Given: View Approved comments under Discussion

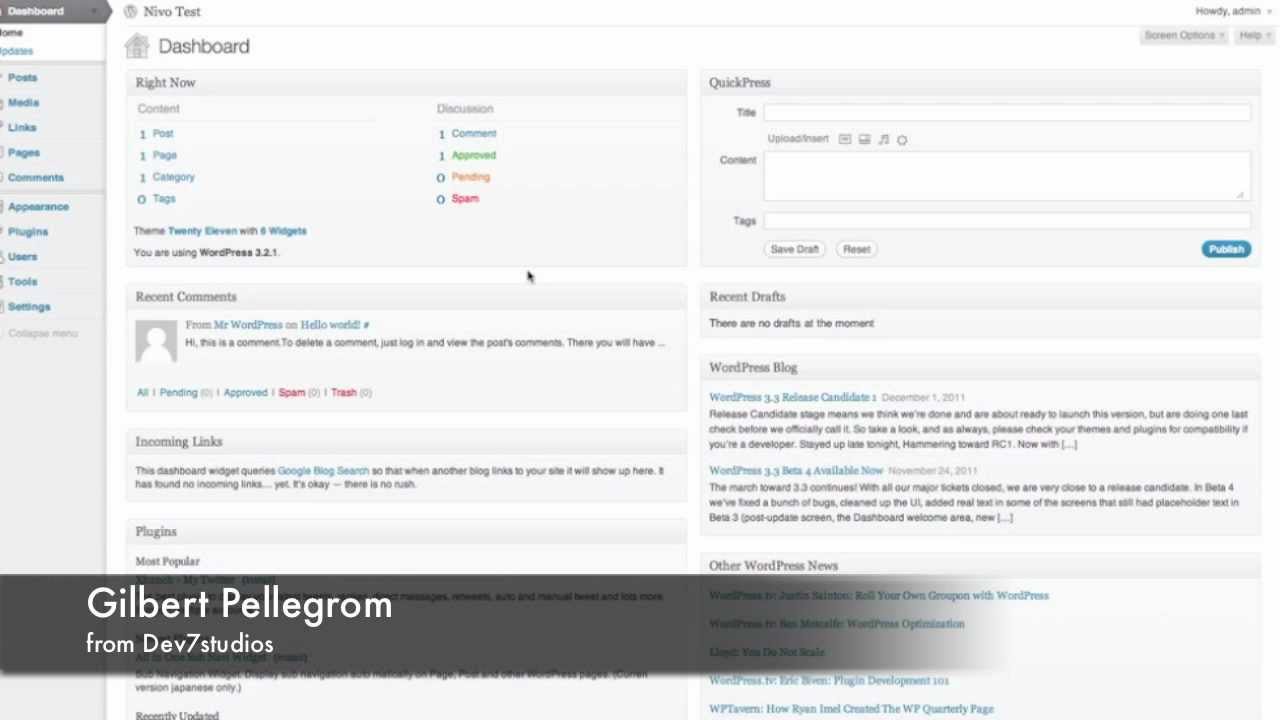Looking at the screenshot, I should 474,155.
